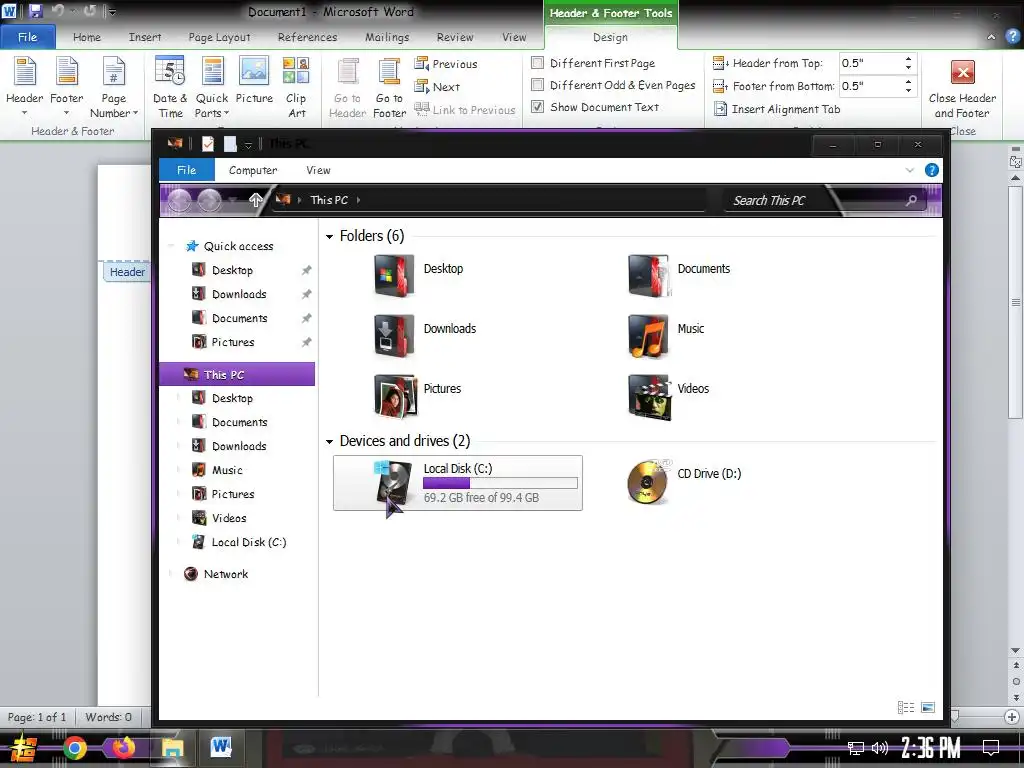1024x768 pixels.
Task: Save document via Word quick access icon
Action: [x=35, y=11]
